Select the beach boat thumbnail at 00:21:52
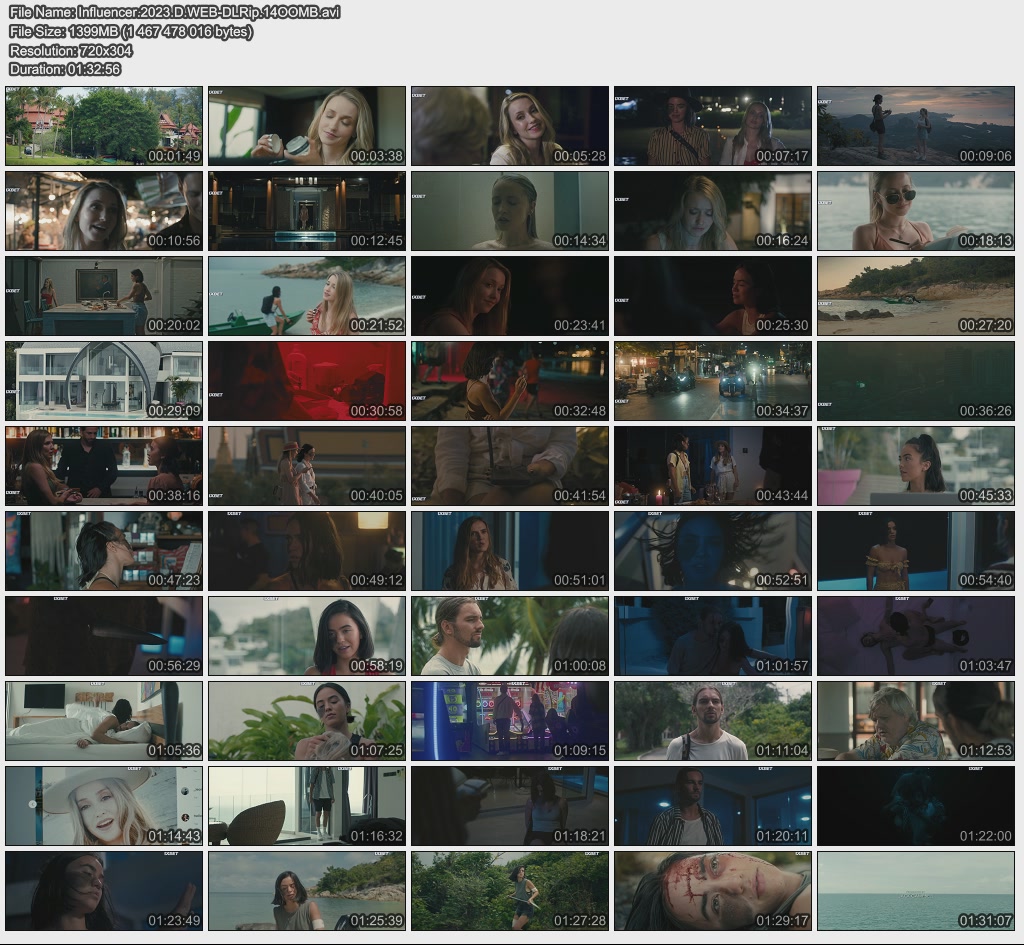The image size is (1024, 945). coord(307,296)
